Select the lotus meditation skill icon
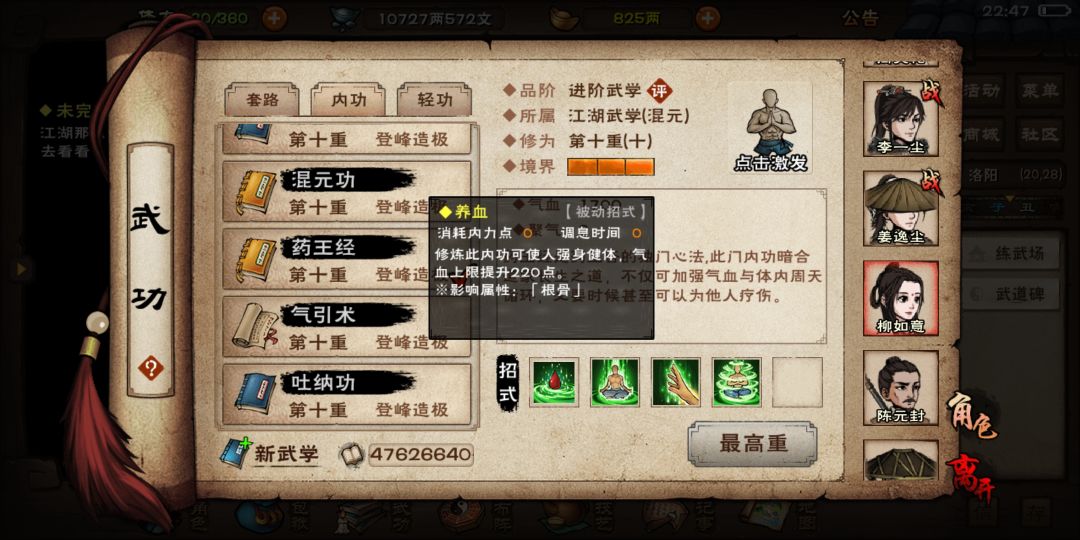 click(736, 382)
